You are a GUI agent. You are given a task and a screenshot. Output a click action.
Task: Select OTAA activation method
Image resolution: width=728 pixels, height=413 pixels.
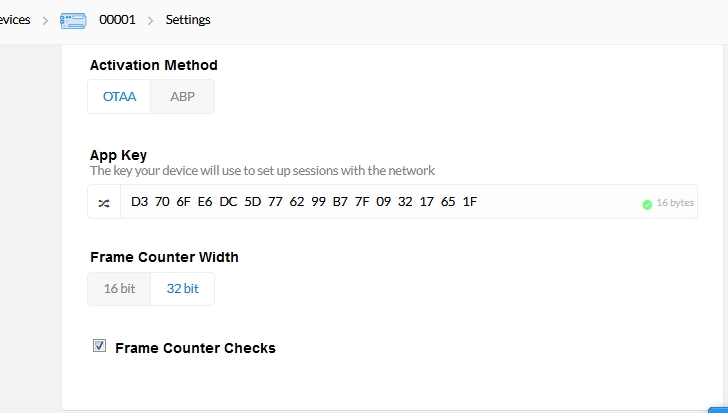pyautogui.click(x=119, y=97)
